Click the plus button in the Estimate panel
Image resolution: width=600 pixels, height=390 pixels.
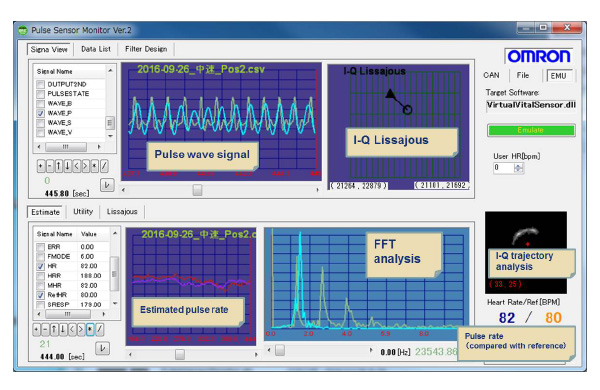[x=36, y=329]
